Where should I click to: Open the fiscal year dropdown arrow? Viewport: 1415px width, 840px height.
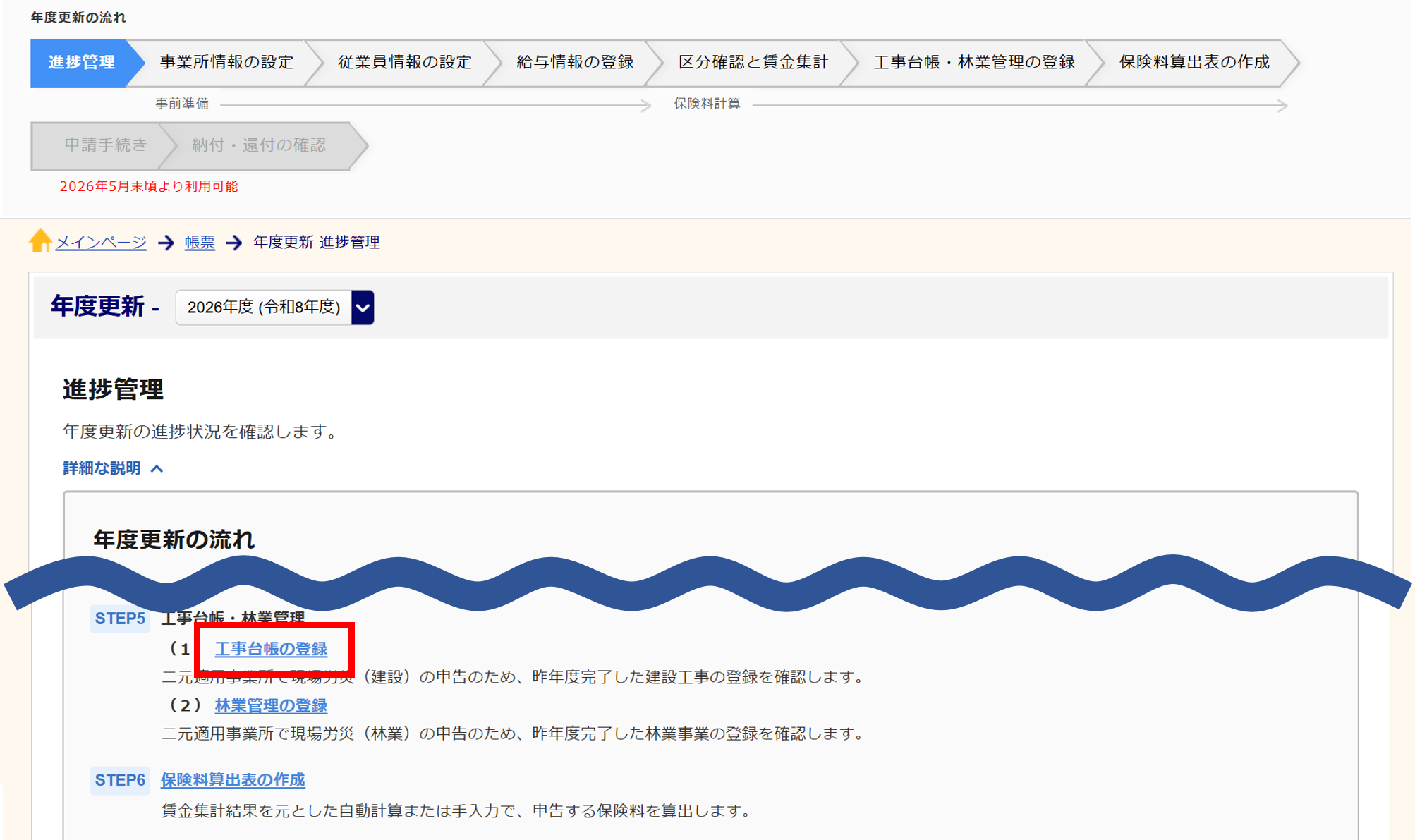[x=363, y=308]
